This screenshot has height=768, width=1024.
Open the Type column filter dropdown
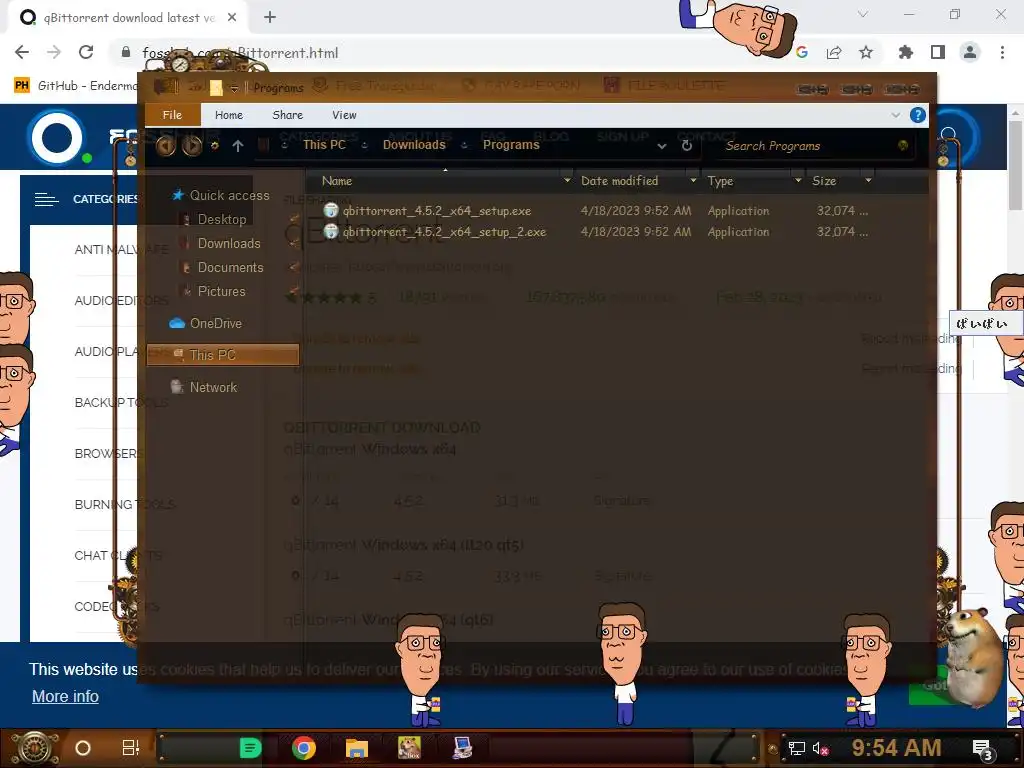(x=797, y=180)
